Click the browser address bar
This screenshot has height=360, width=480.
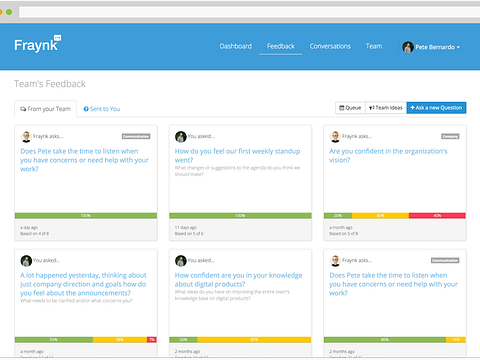pos(249,12)
